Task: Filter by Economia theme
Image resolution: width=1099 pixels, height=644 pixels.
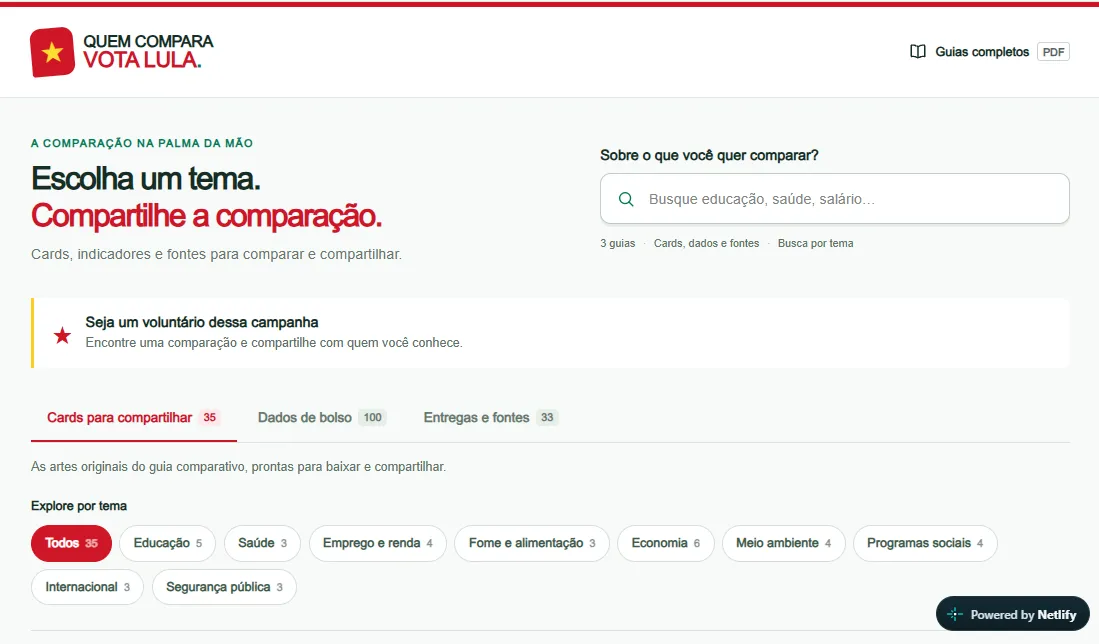Action: pyautogui.click(x=666, y=543)
